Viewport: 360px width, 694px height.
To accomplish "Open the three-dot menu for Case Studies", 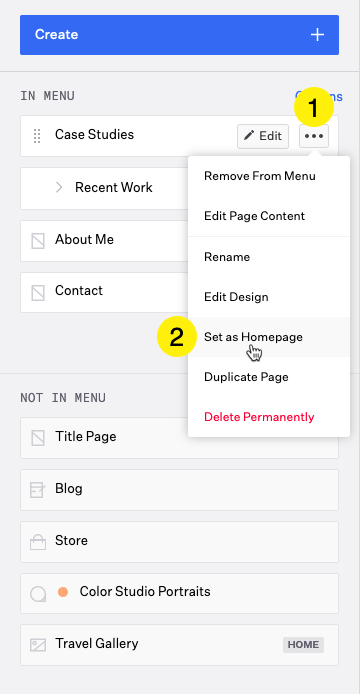I will pos(314,136).
